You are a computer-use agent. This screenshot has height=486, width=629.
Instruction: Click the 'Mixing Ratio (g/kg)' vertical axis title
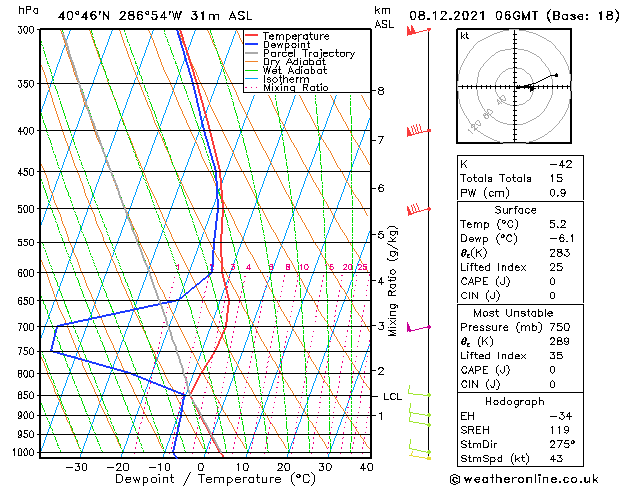click(393, 281)
